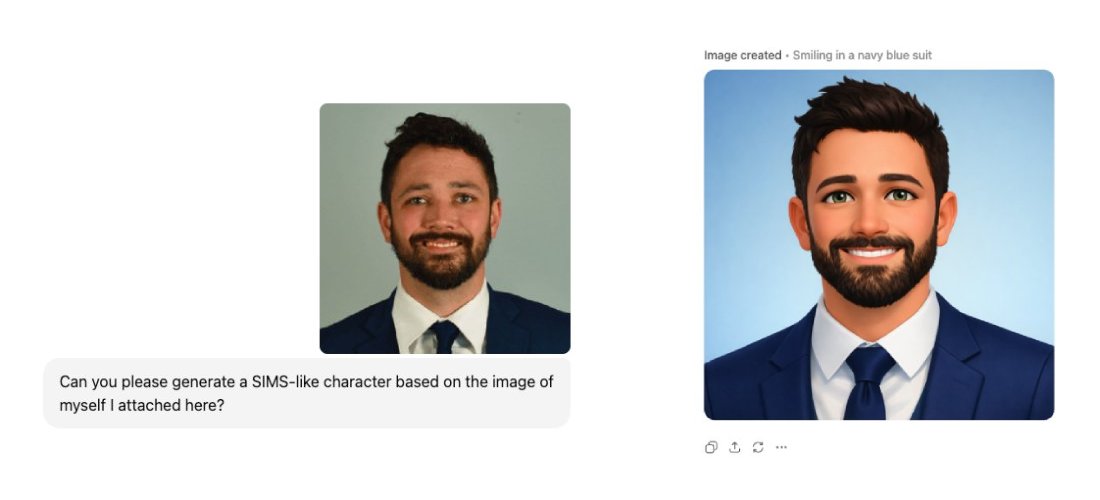
Task: Copy the generated image response
Action: click(x=711, y=447)
